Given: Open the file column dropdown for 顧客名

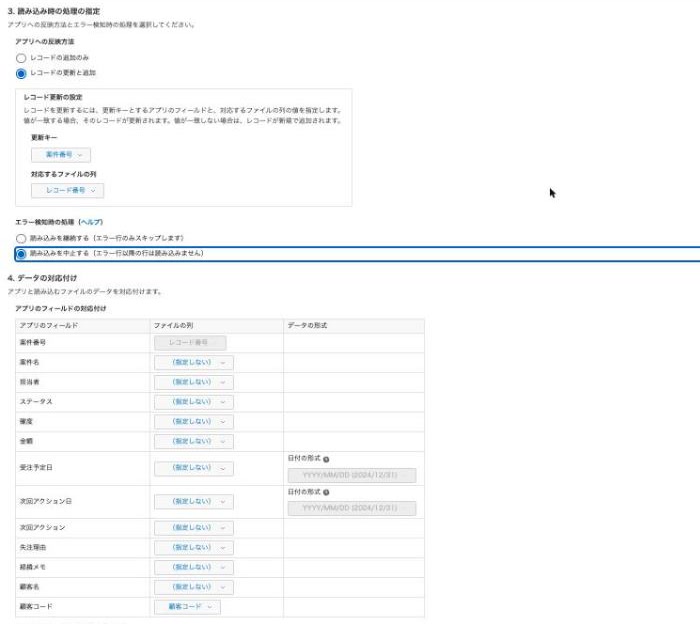Looking at the screenshot, I should pos(194,587).
